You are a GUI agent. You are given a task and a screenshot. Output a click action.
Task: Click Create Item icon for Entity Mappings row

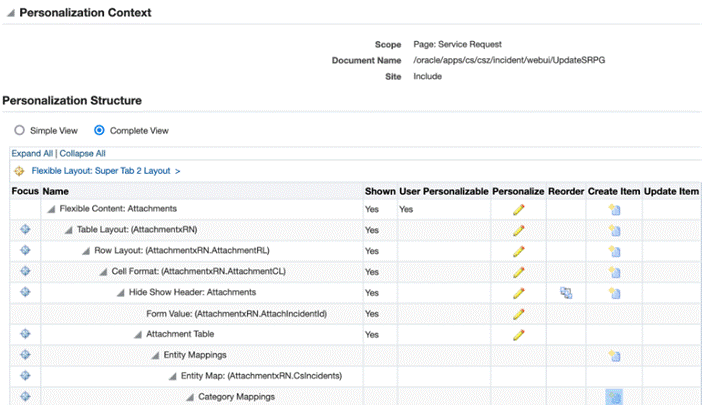point(615,356)
